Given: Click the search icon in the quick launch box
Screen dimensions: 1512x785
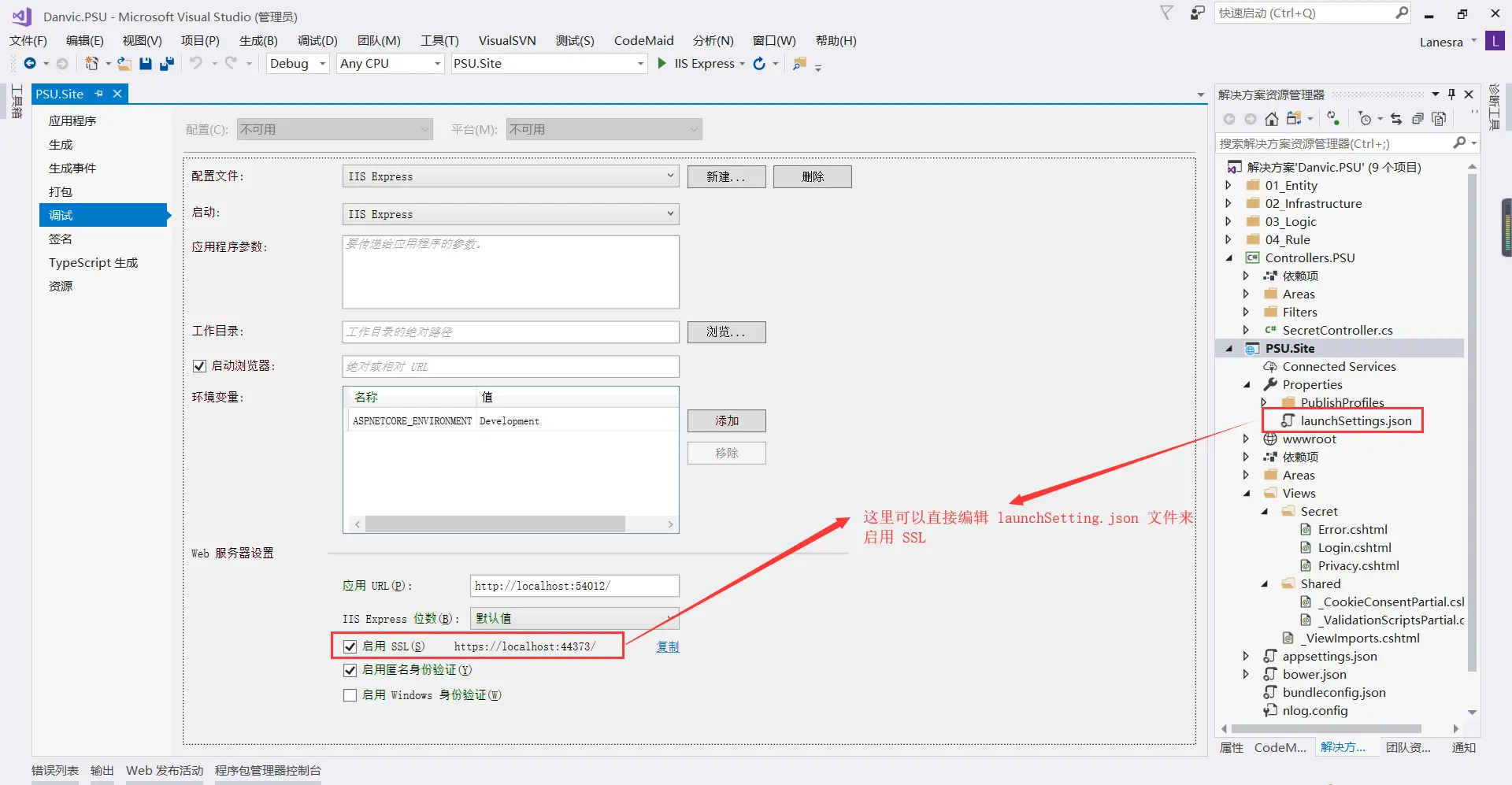Looking at the screenshot, I should [x=1402, y=13].
